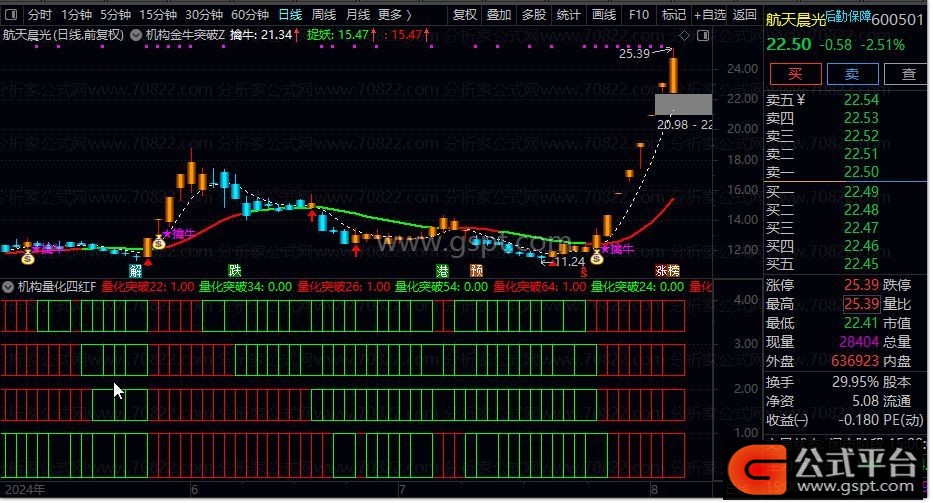Screen dimensions: 933x503
Task: Switch to 日线 daily chart
Action: coord(290,14)
